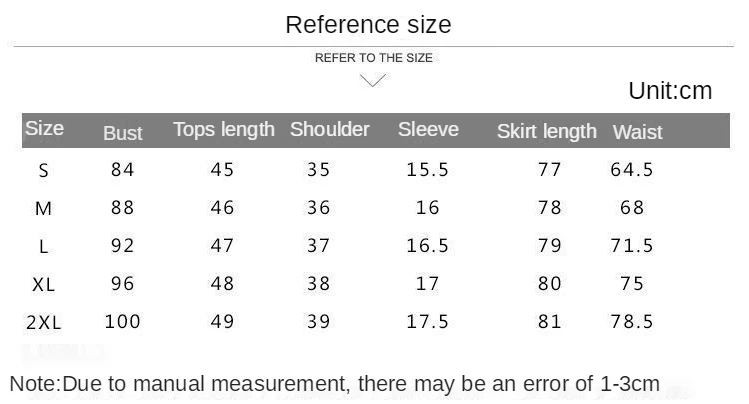Image resolution: width=749 pixels, height=404 pixels.
Task: Select the Waist column header
Action: click(637, 132)
